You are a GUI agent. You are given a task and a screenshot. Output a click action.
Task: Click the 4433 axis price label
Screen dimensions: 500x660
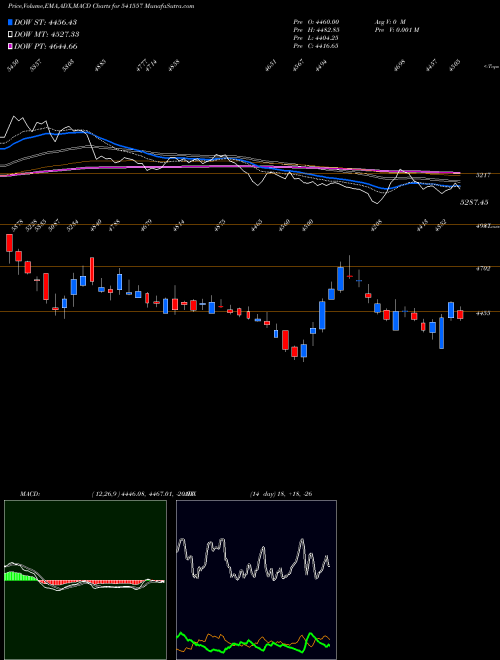click(482, 313)
